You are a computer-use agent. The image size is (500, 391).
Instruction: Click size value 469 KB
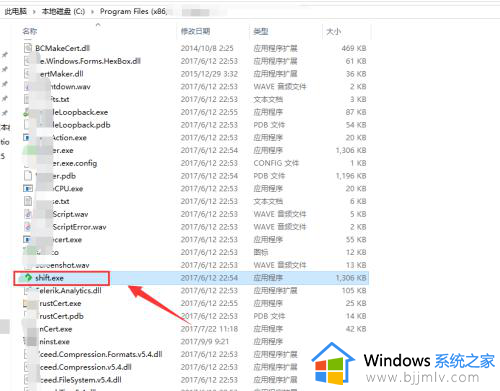coord(354,48)
